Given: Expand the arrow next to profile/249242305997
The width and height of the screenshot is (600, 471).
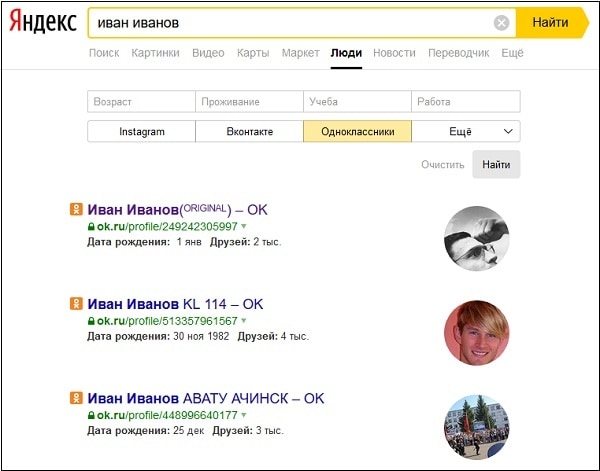Looking at the screenshot, I should click(244, 227).
